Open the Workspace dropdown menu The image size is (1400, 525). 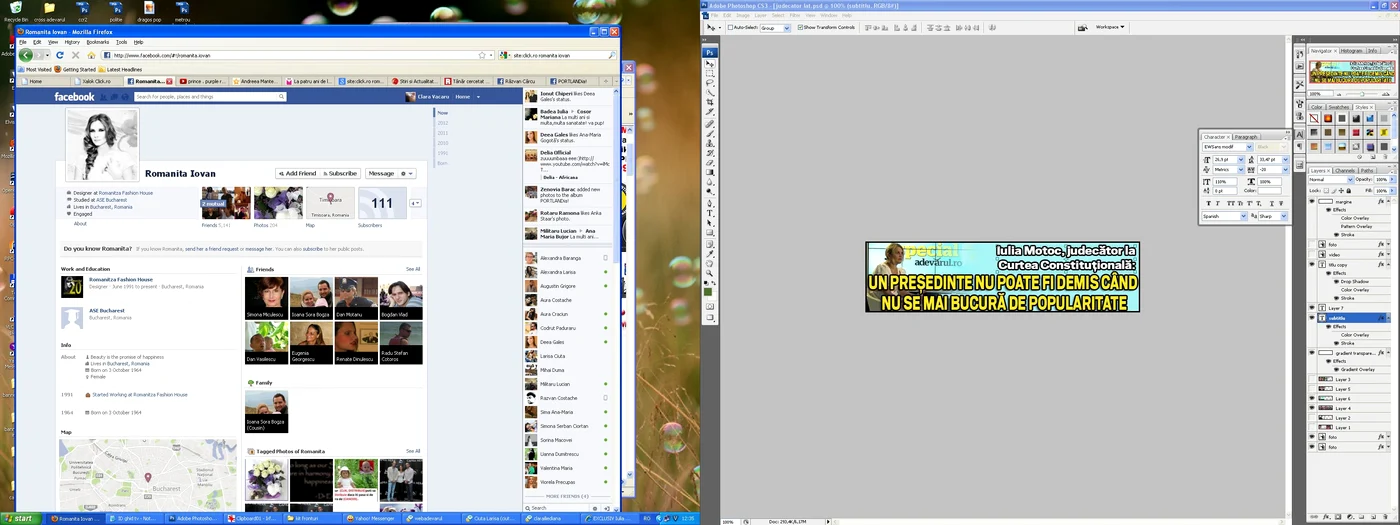1110,27
